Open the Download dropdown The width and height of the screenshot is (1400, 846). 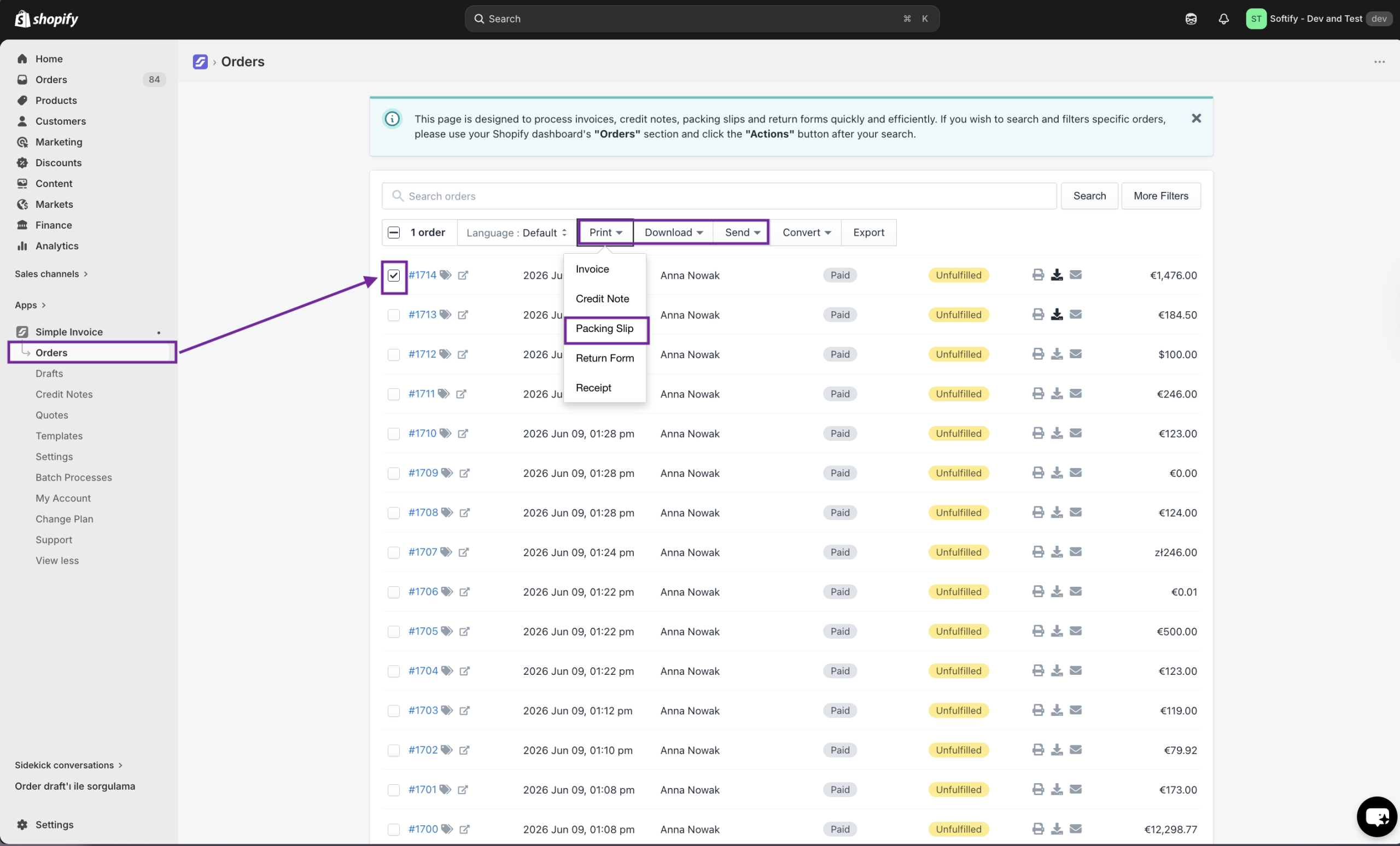[x=673, y=232]
